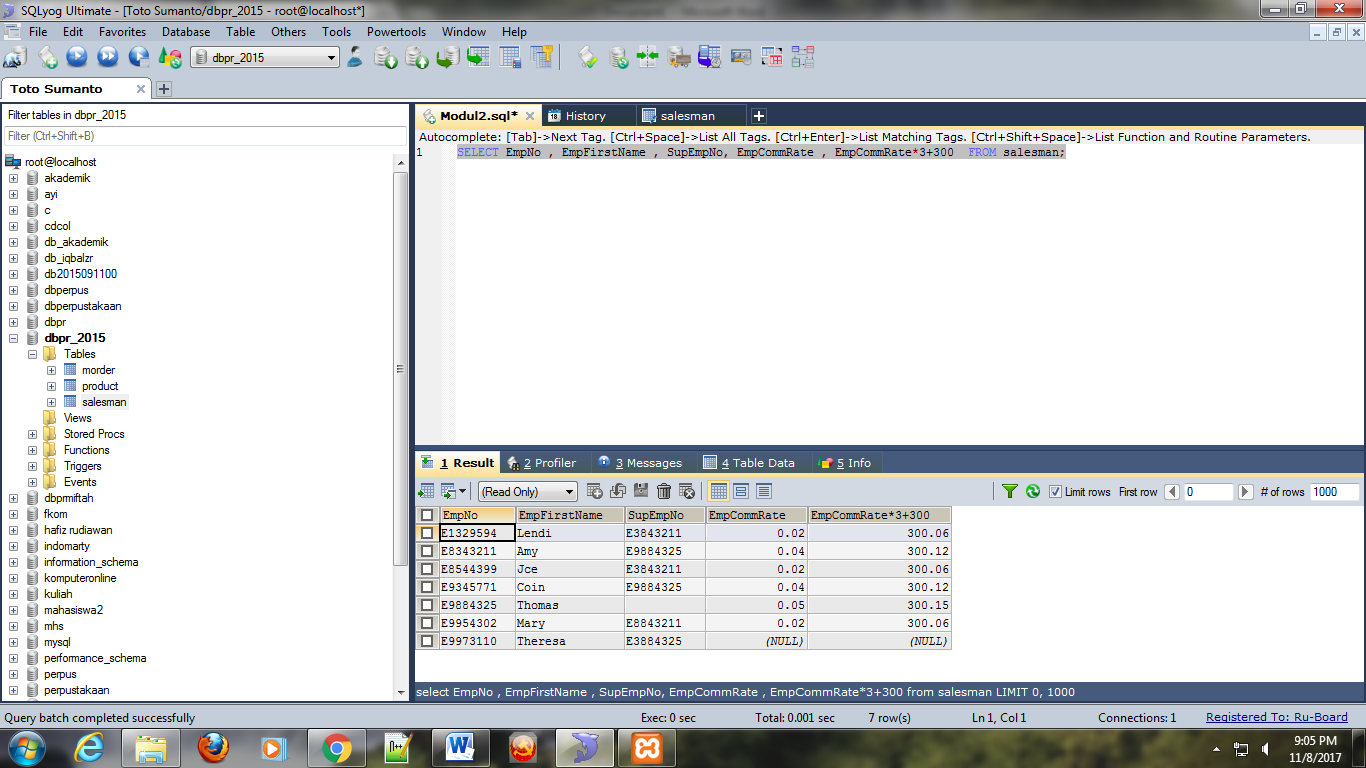This screenshot has height=768, width=1366.
Task: Expand the mysql database node
Action: (x=14, y=642)
